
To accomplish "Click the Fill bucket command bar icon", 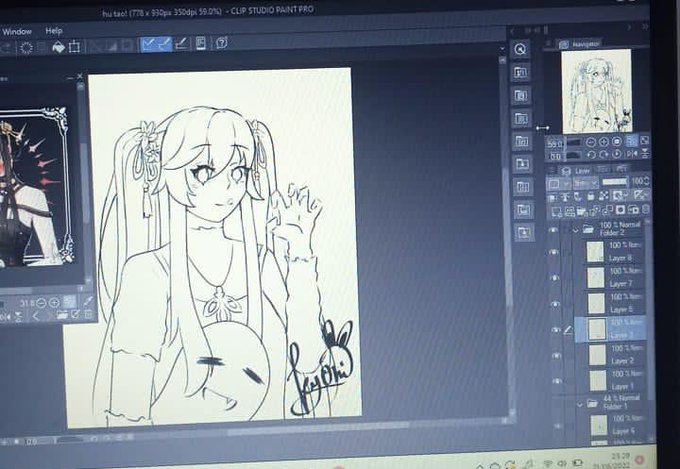I will 58,46.
